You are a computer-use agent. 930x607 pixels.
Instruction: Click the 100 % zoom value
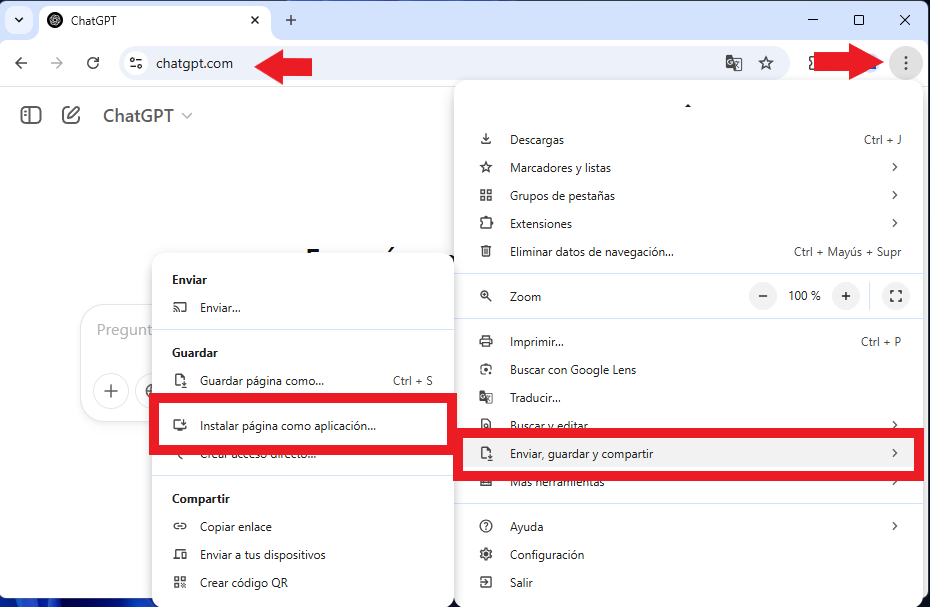pyautogui.click(x=804, y=296)
